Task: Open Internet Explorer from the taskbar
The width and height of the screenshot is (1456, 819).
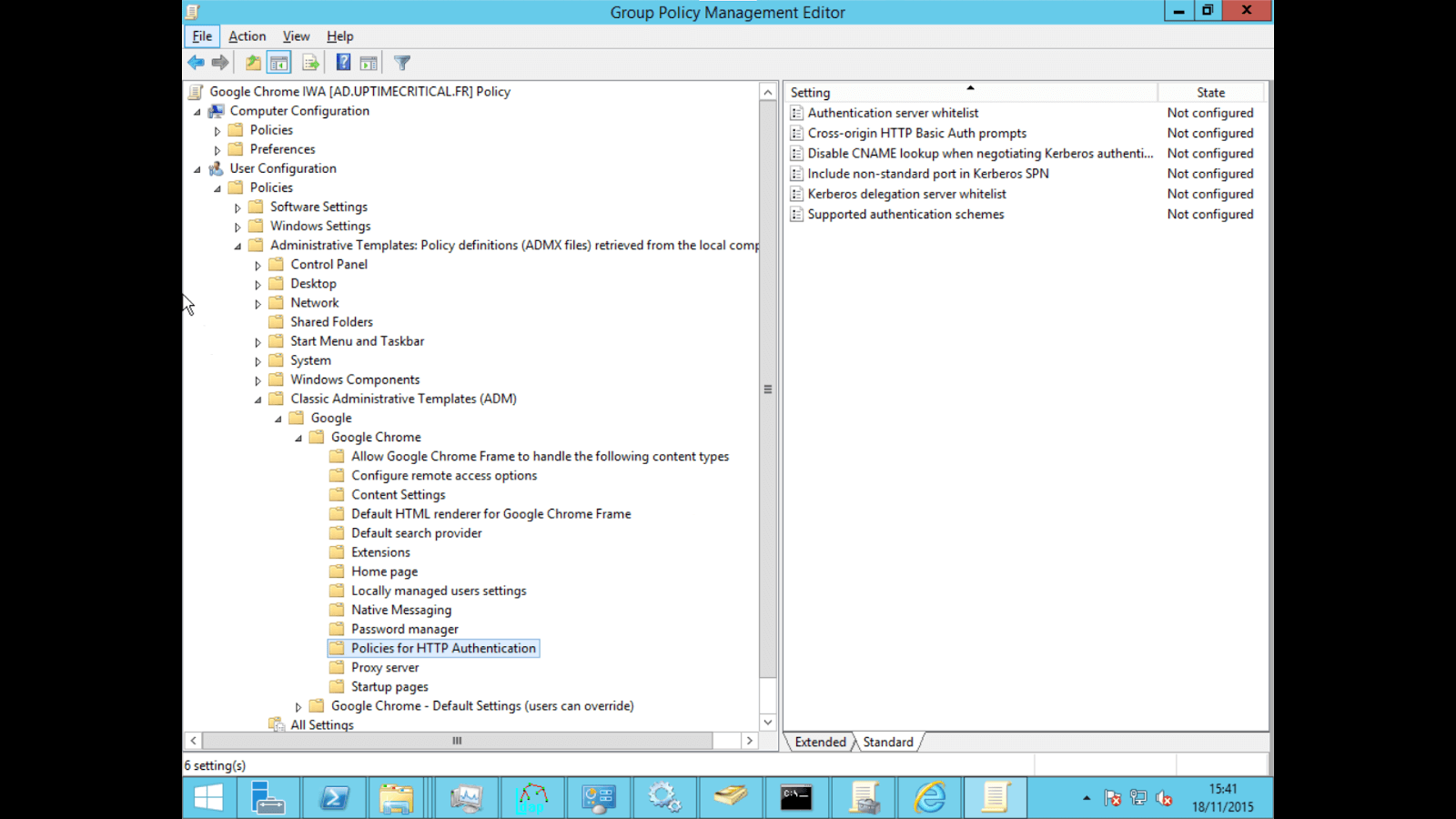Action: [x=929, y=797]
